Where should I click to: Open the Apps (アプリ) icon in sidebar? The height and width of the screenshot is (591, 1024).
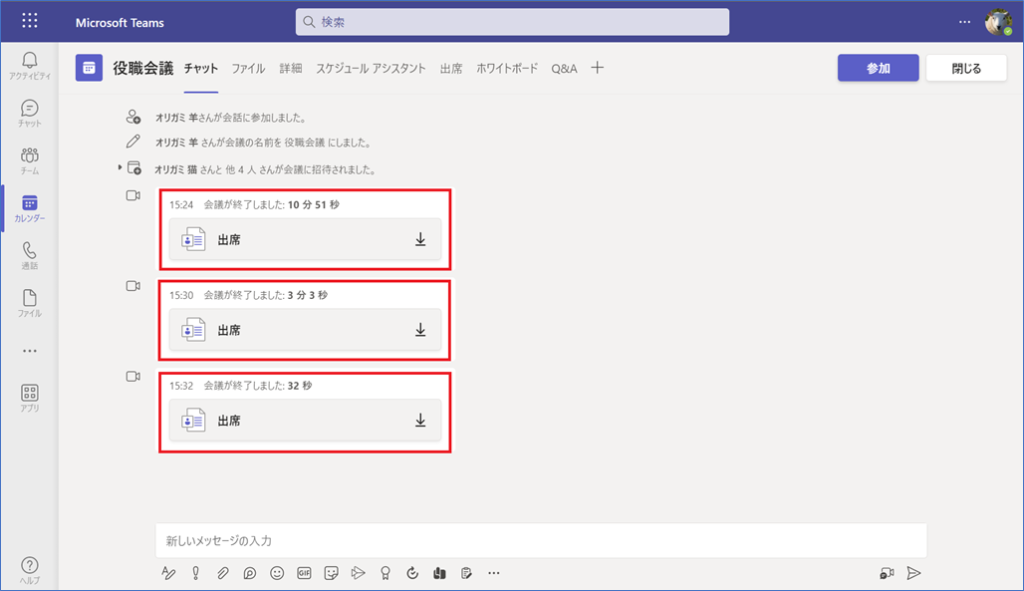coord(29,398)
